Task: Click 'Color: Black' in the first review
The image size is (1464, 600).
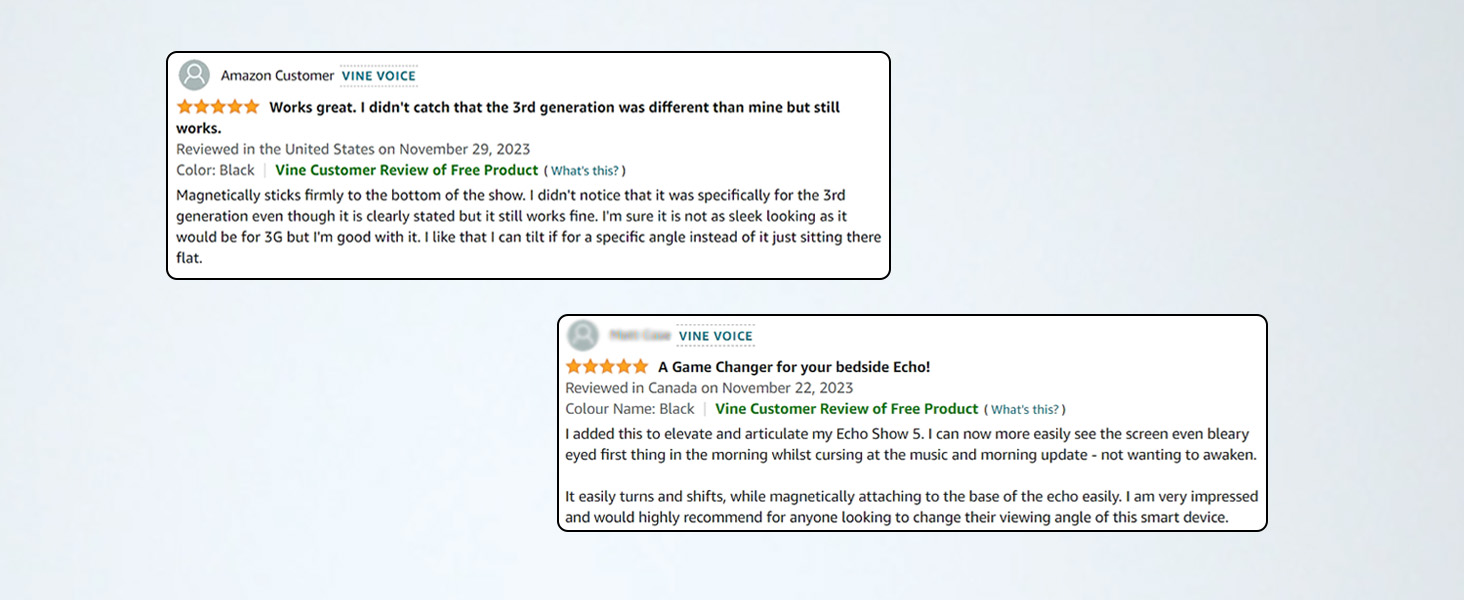Action: point(215,170)
